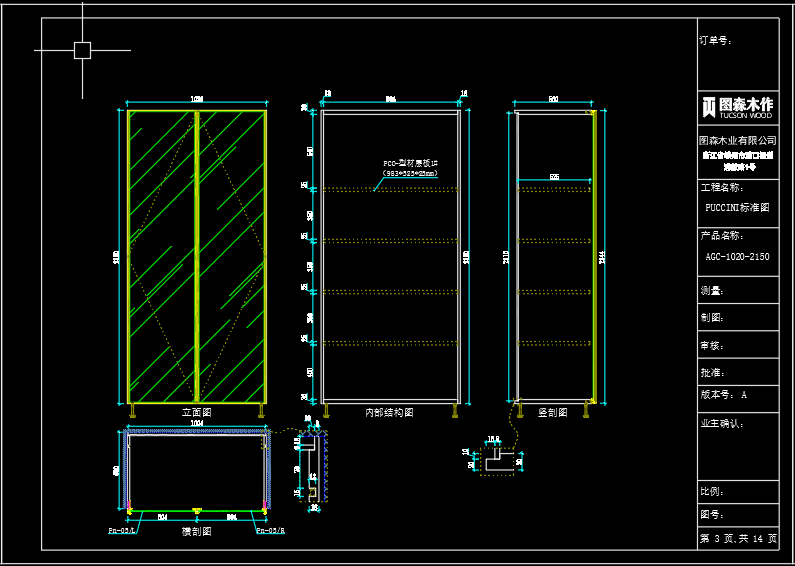795x566 pixels.
Task: Click the crosshair cursor pickbox at top left
Action: [x=82, y=50]
